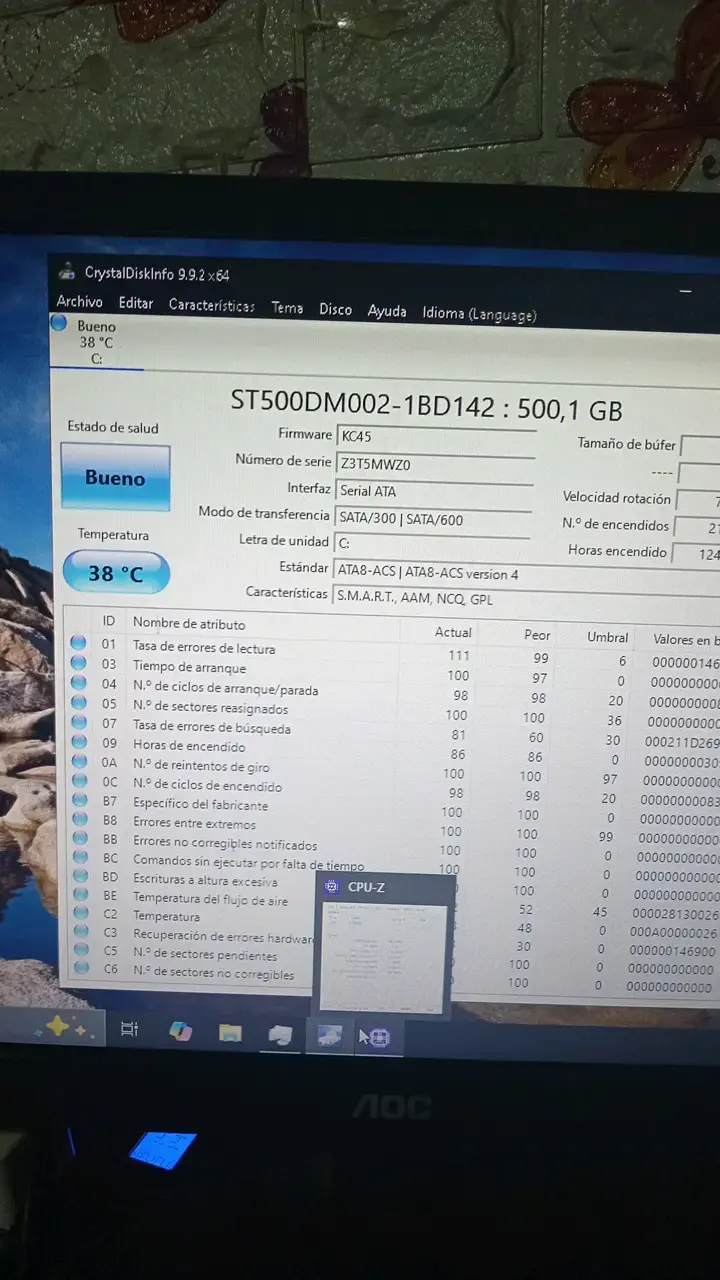This screenshot has width=720, height=1280.
Task: Click the transfer mode field SATA/300 | SATA/600
Action: point(432,519)
